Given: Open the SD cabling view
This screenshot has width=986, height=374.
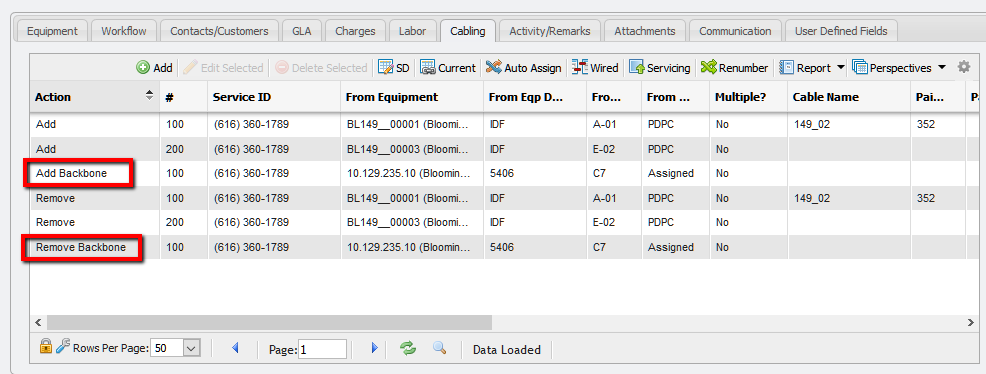Looking at the screenshot, I should (x=394, y=67).
